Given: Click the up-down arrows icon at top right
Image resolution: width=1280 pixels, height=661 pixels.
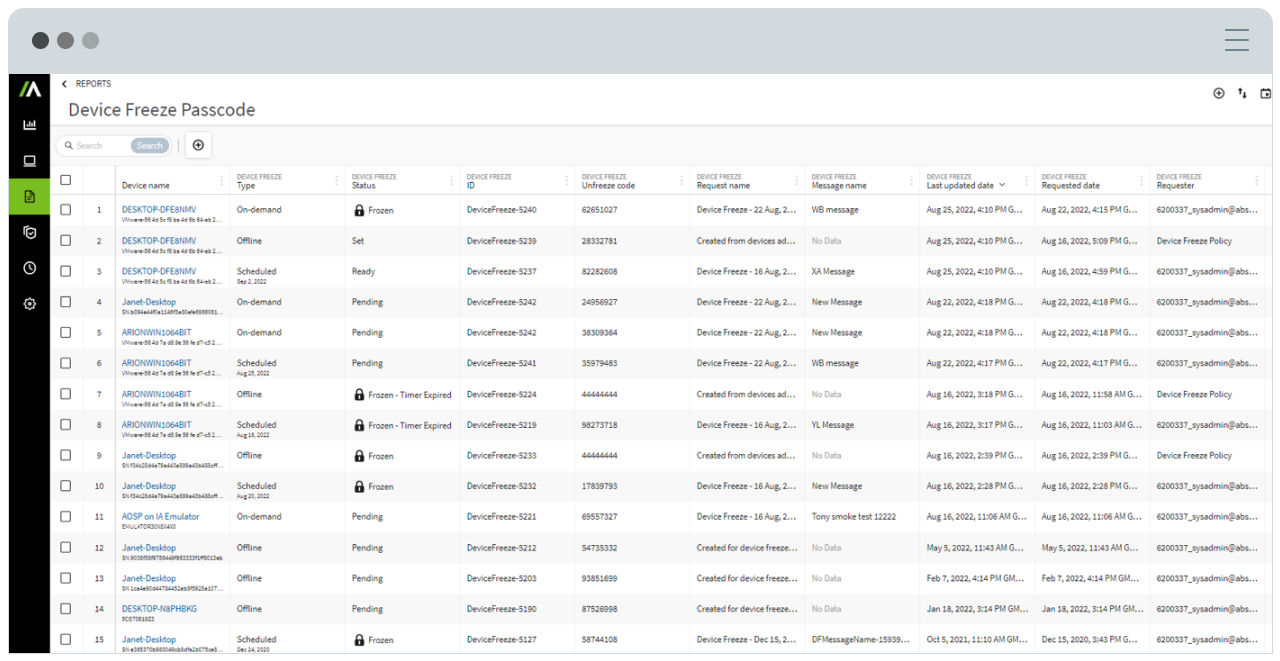Looking at the screenshot, I should point(1242,93).
